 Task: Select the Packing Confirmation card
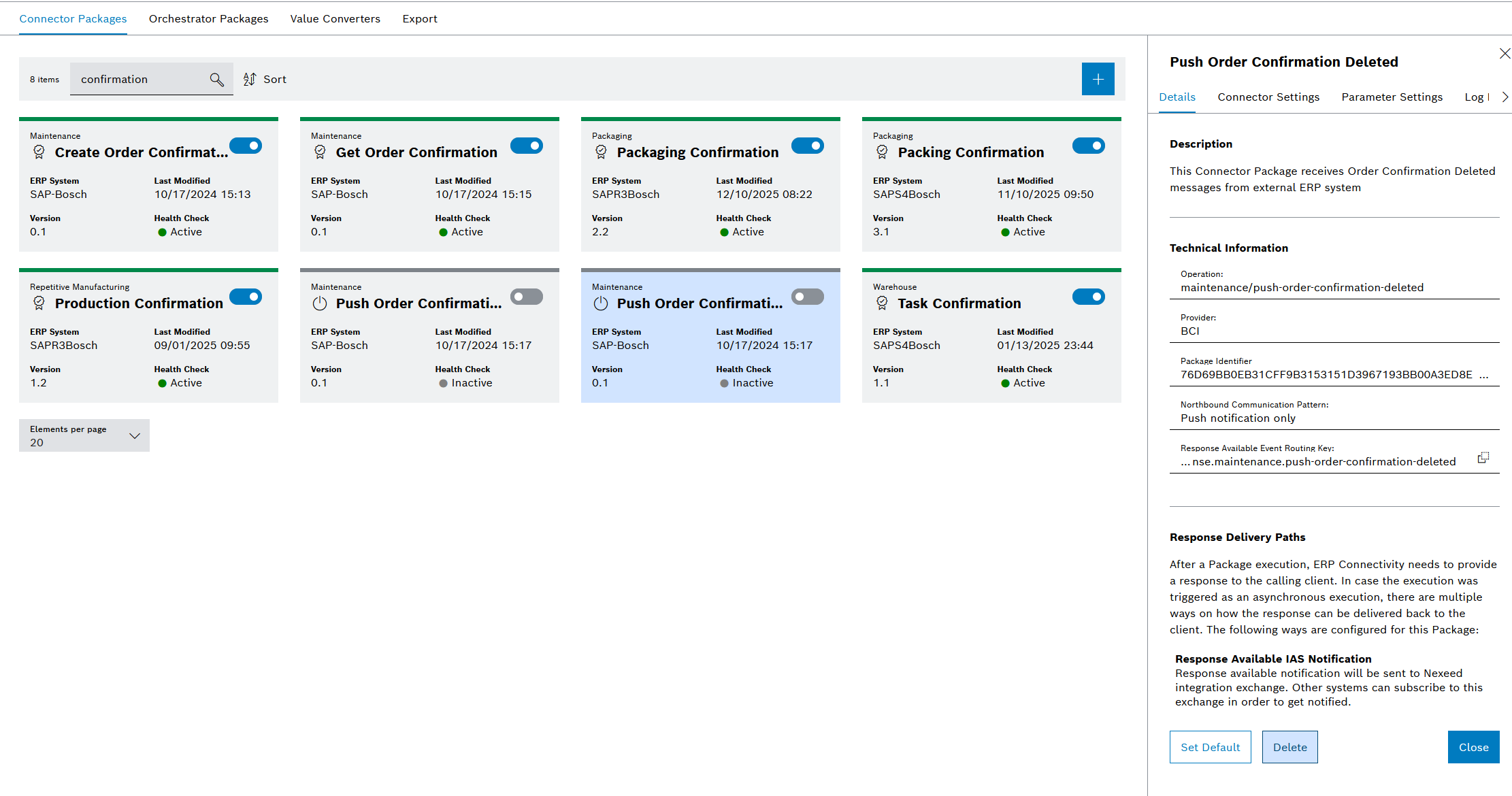(991, 204)
